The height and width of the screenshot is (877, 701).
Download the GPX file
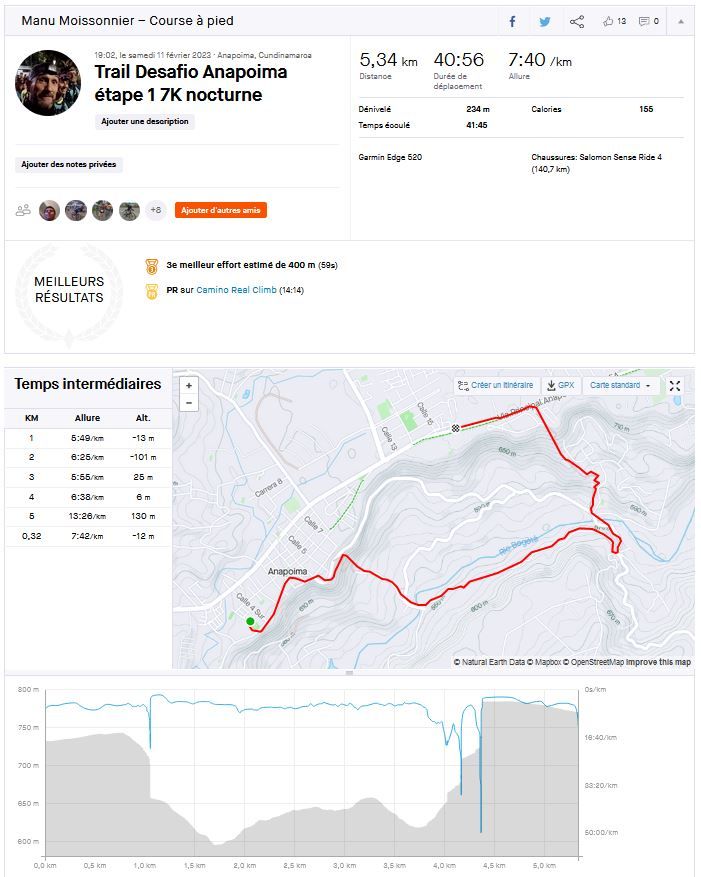(560, 386)
